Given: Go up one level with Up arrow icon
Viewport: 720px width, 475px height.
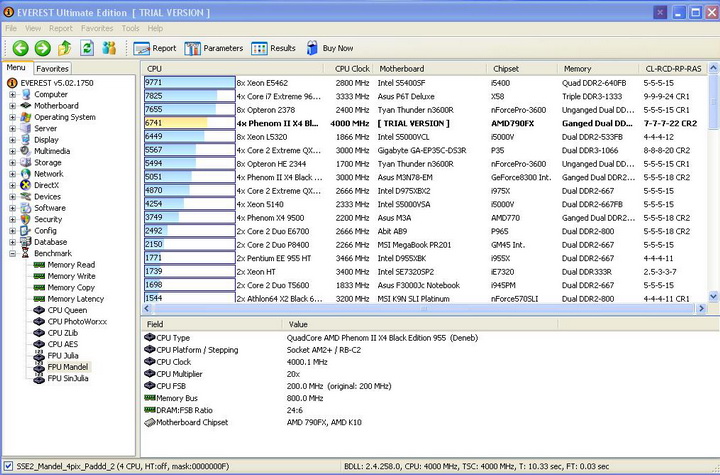Looking at the screenshot, I should pyautogui.click(x=65, y=48).
